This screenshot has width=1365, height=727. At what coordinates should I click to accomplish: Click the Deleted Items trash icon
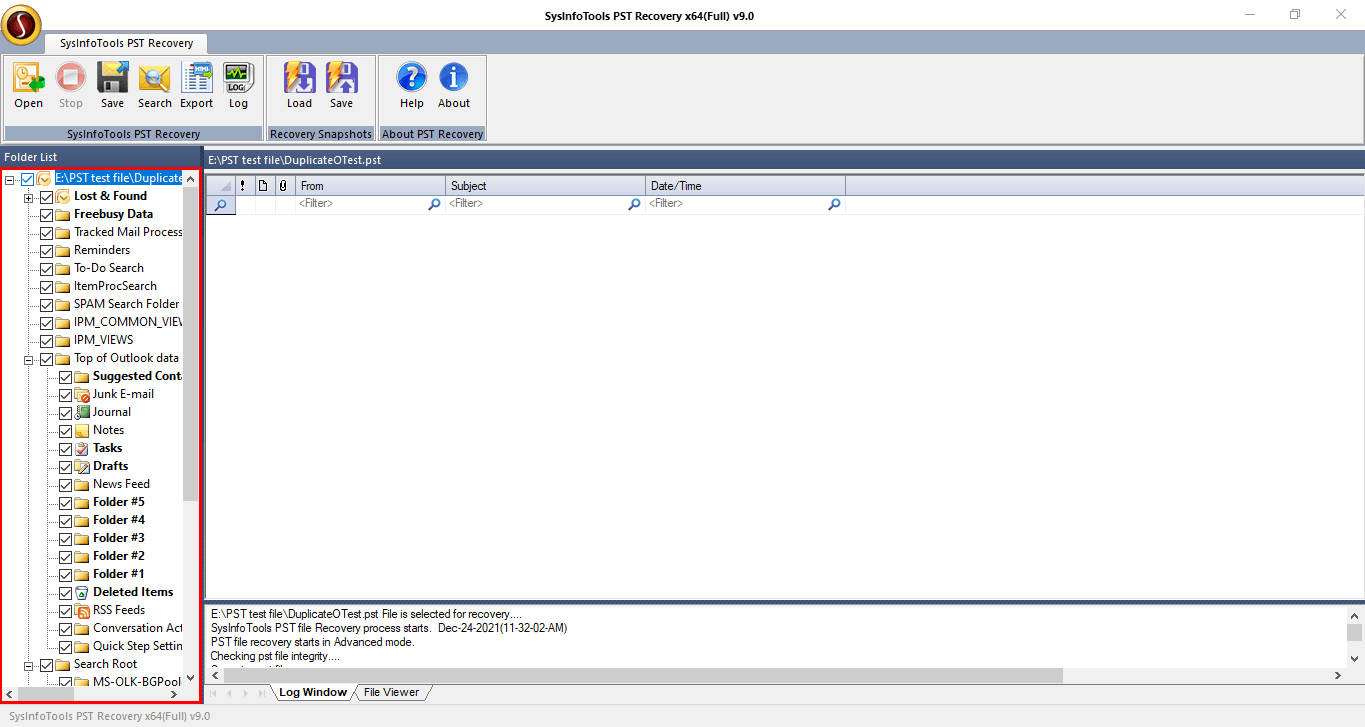[83, 592]
